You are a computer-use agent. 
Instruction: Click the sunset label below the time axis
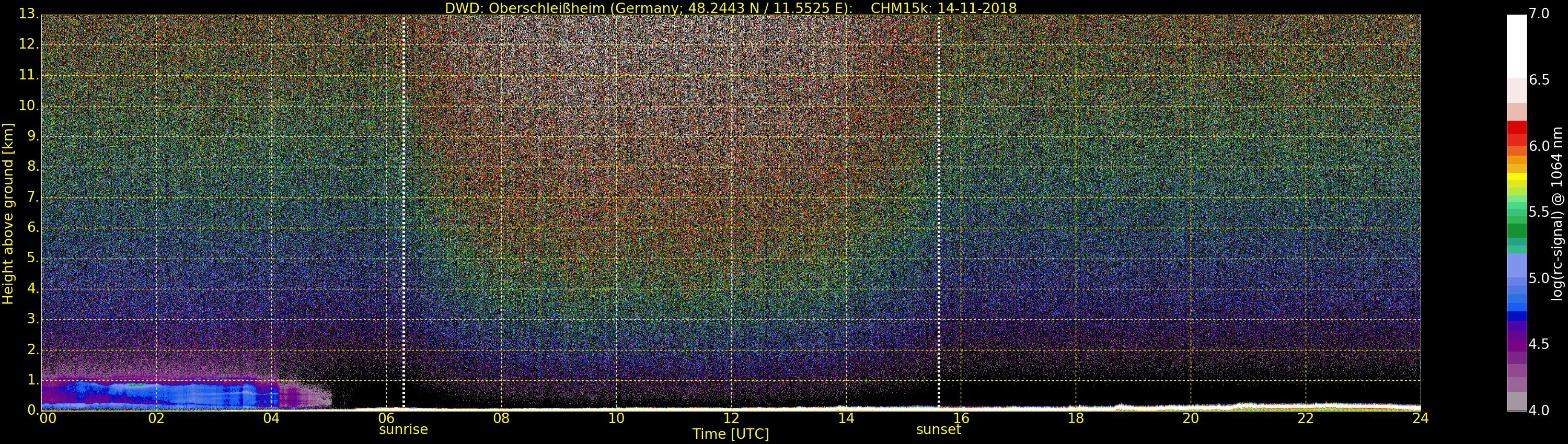[938, 429]
